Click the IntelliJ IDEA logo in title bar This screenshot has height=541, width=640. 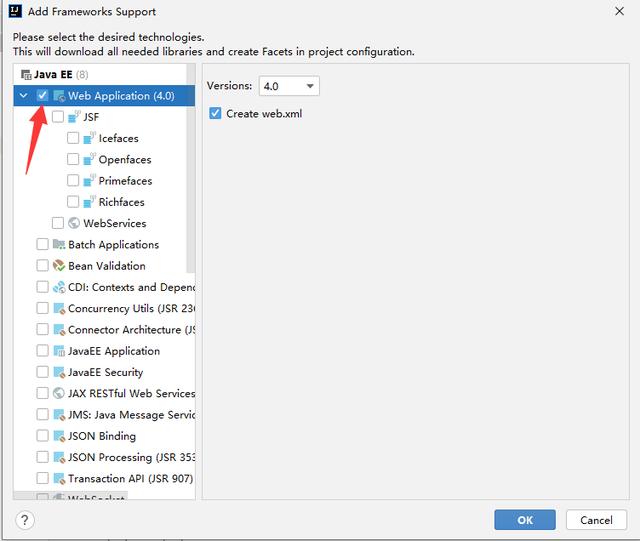point(15,11)
